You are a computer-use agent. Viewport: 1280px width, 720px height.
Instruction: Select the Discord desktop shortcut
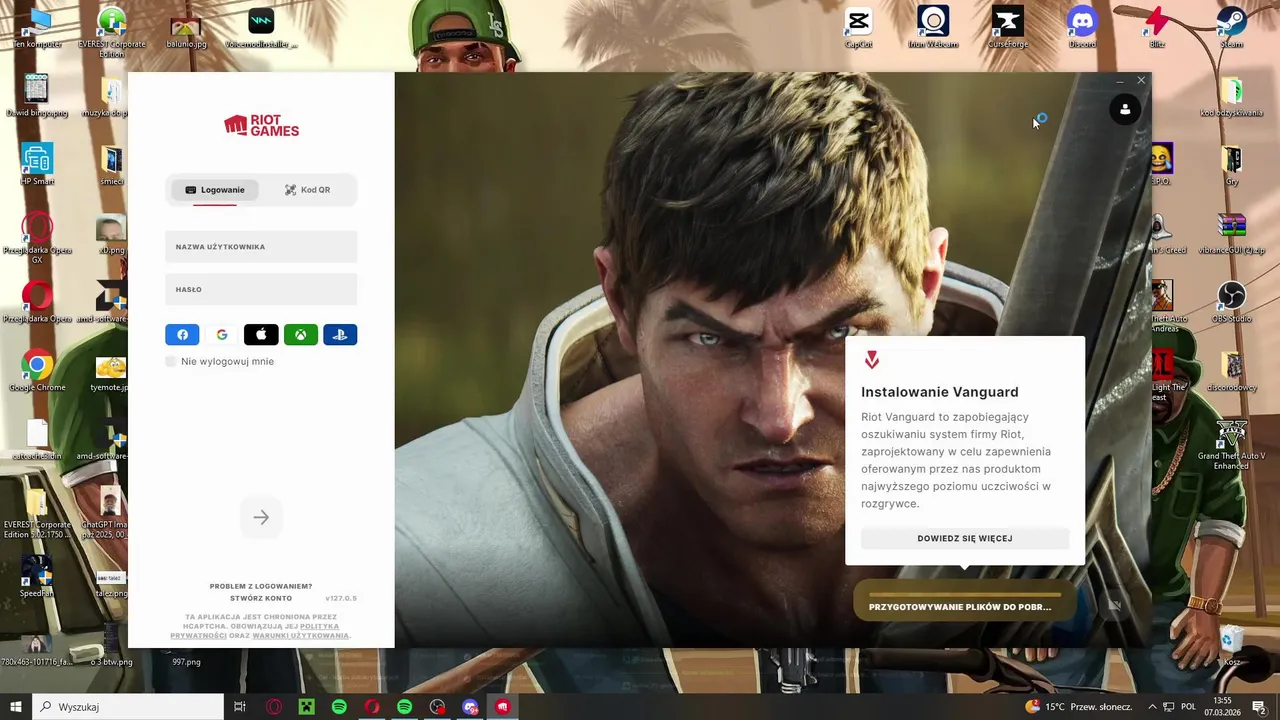tap(1082, 28)
